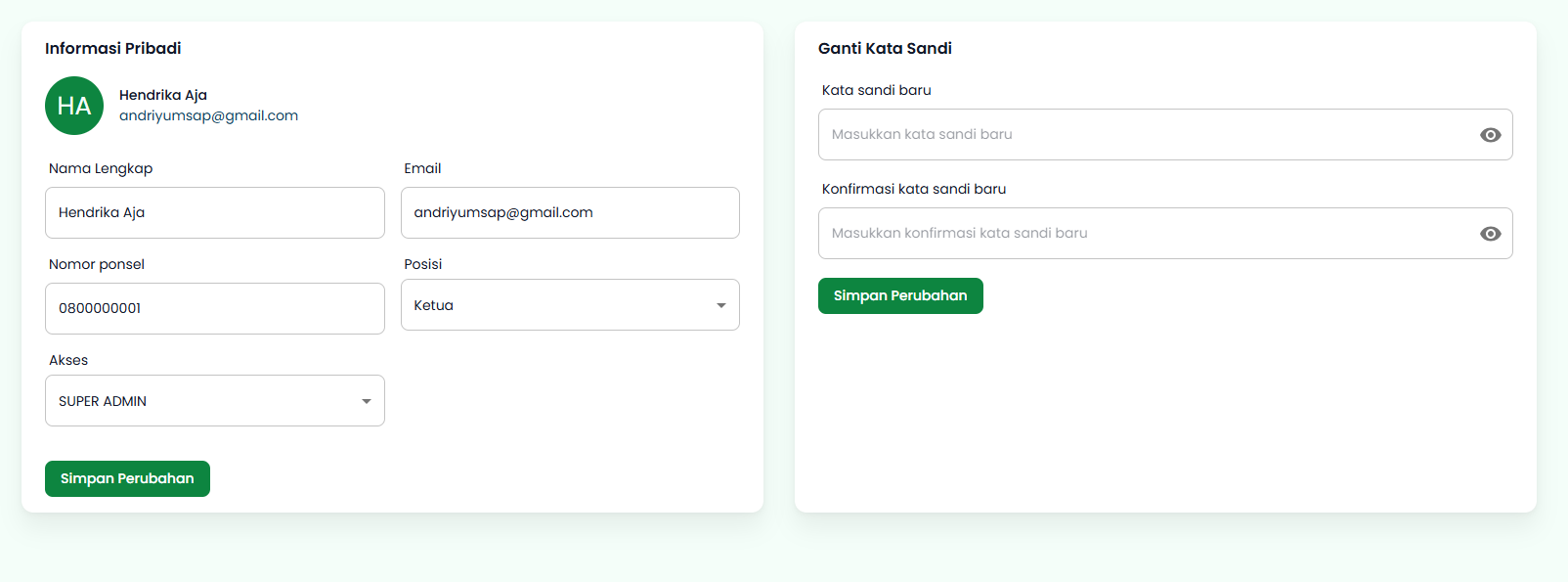Click the Ganti Kata Sandi heading

(x=885, y=48)
